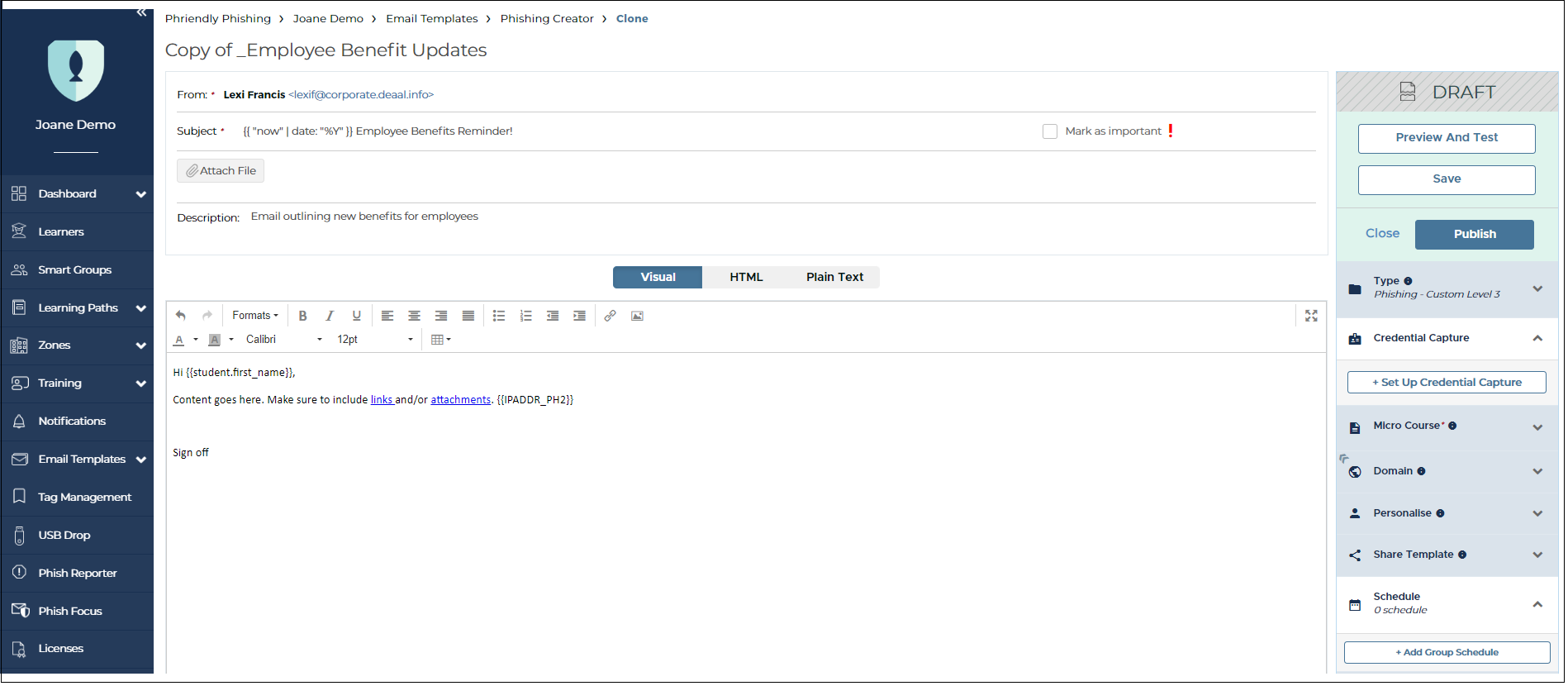Open the 12pt font size dropdown
1568x686 pixels.
tap(375, 340)
